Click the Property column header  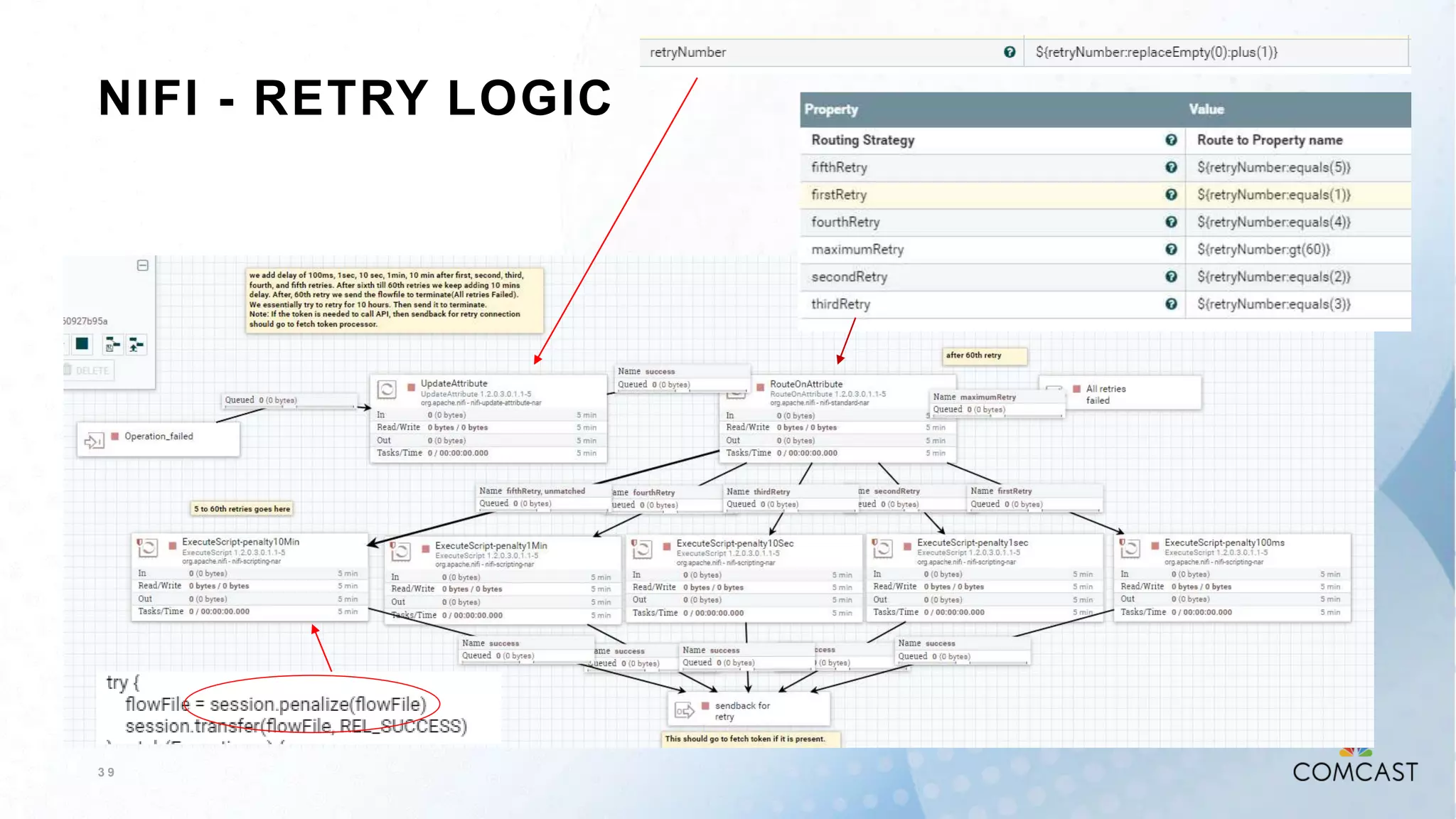pos(831,109)
